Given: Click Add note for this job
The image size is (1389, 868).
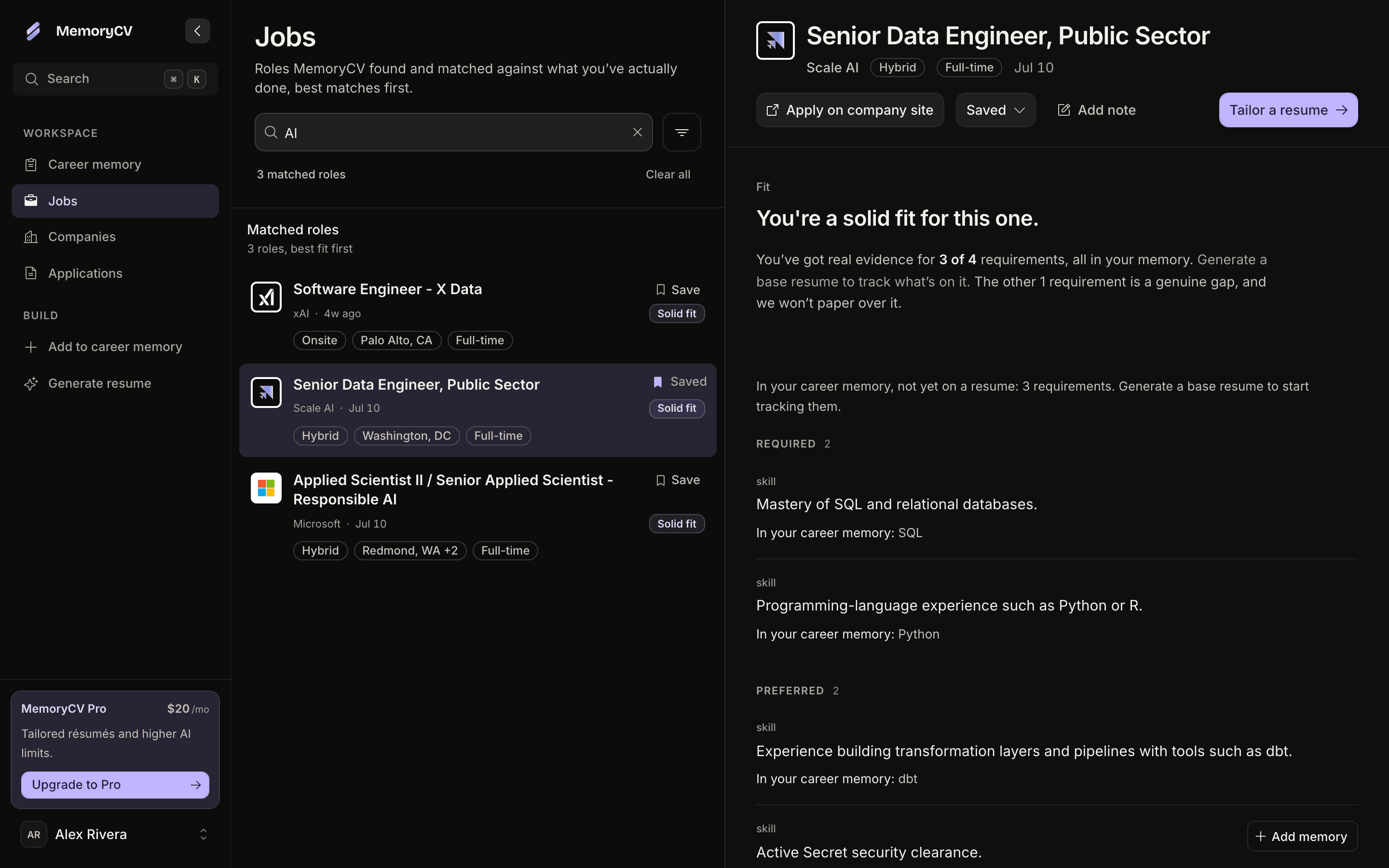Looking at the screenshot, I should click(1096, 110).
